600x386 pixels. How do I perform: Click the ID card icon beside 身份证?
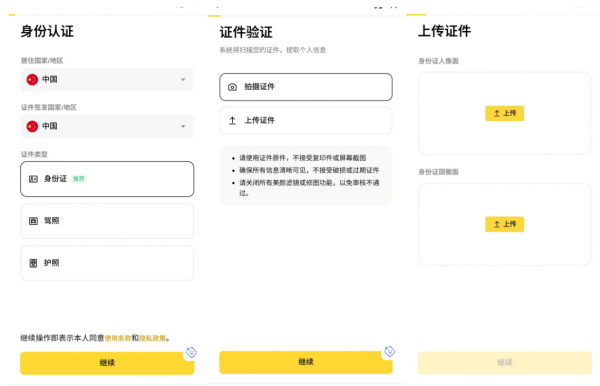33,179
